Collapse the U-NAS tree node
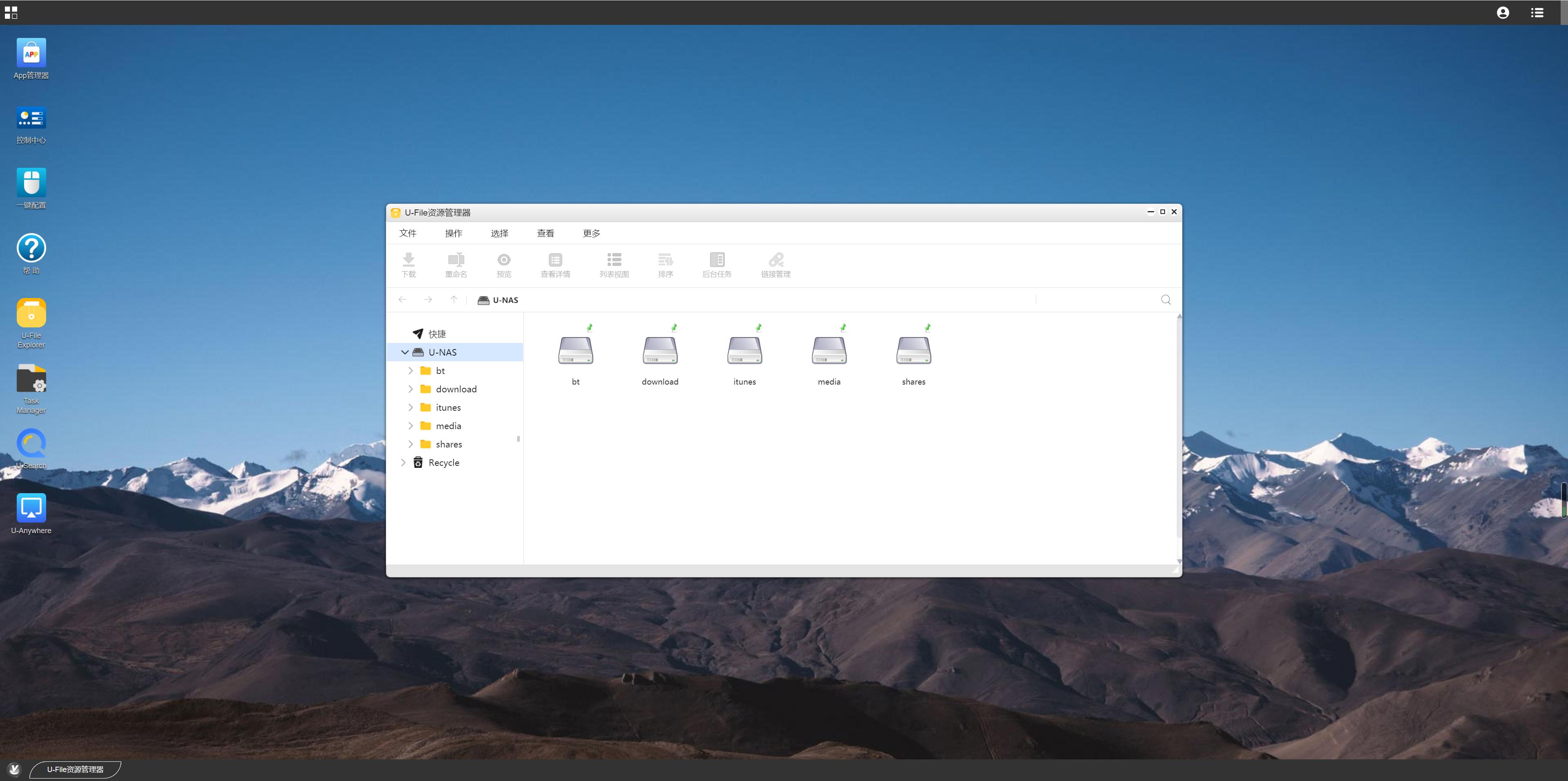This screenshot has height=781, width=1568. [x=405, y=352]
